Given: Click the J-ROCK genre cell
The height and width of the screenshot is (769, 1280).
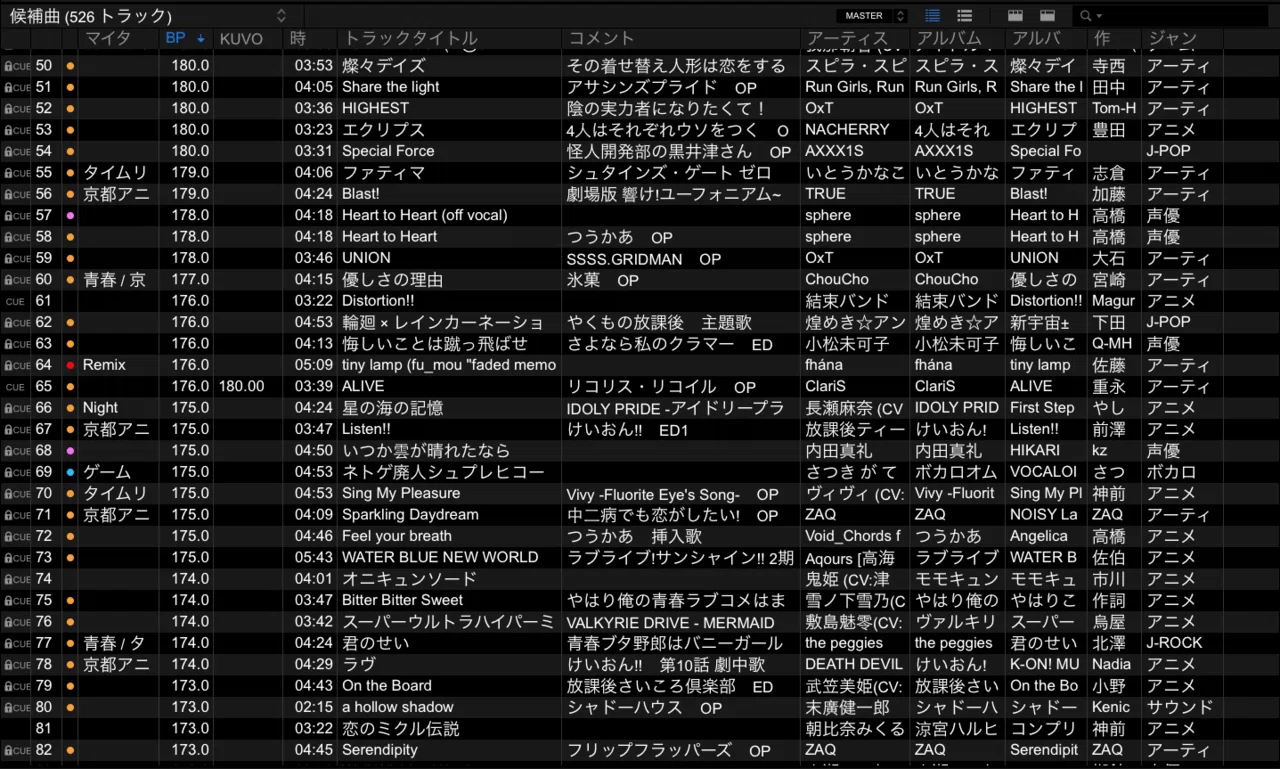Looking at the screenshot, I should coord(1174,643).
